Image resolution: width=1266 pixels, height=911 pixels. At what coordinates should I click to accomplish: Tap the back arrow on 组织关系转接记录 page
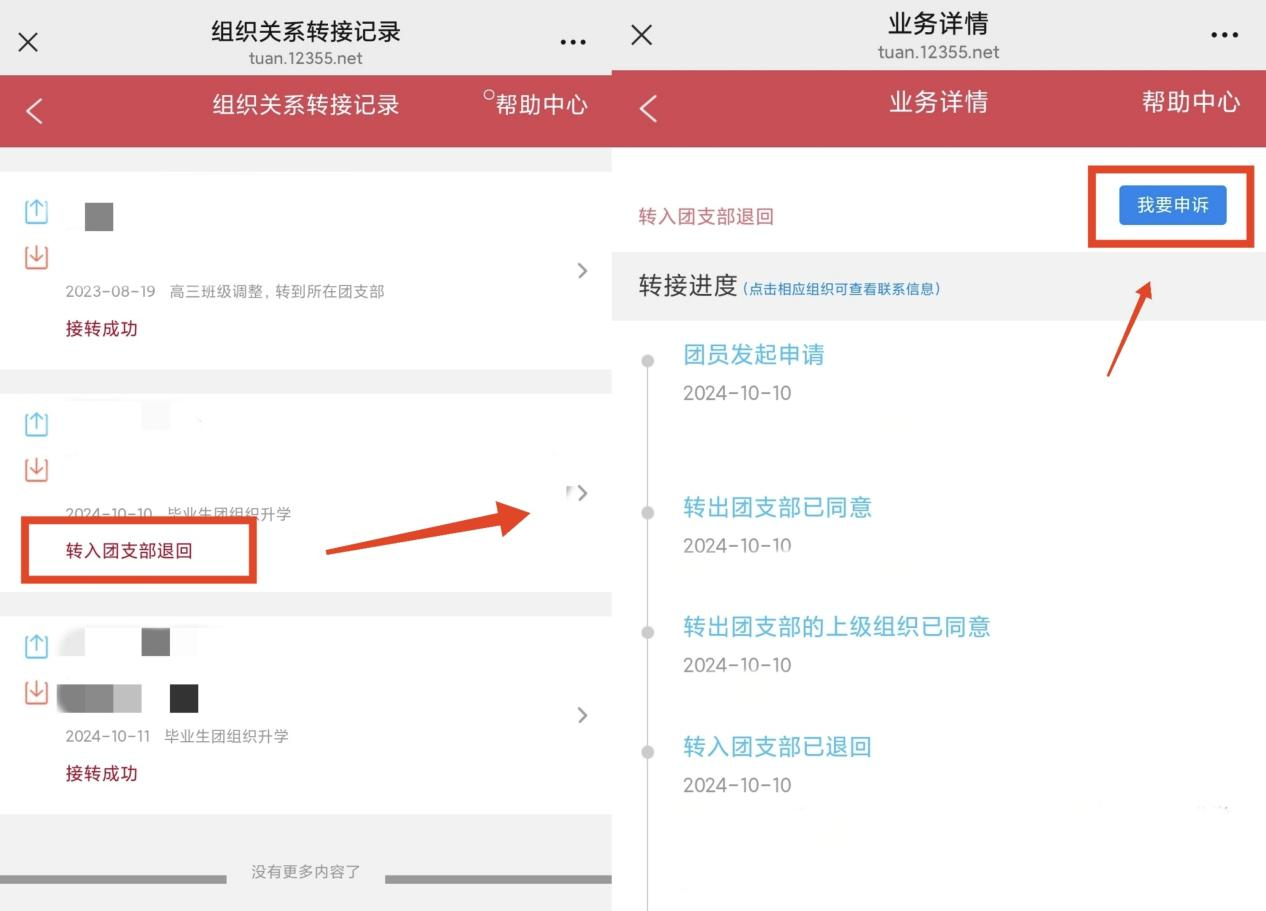click(x=33, y=111)
